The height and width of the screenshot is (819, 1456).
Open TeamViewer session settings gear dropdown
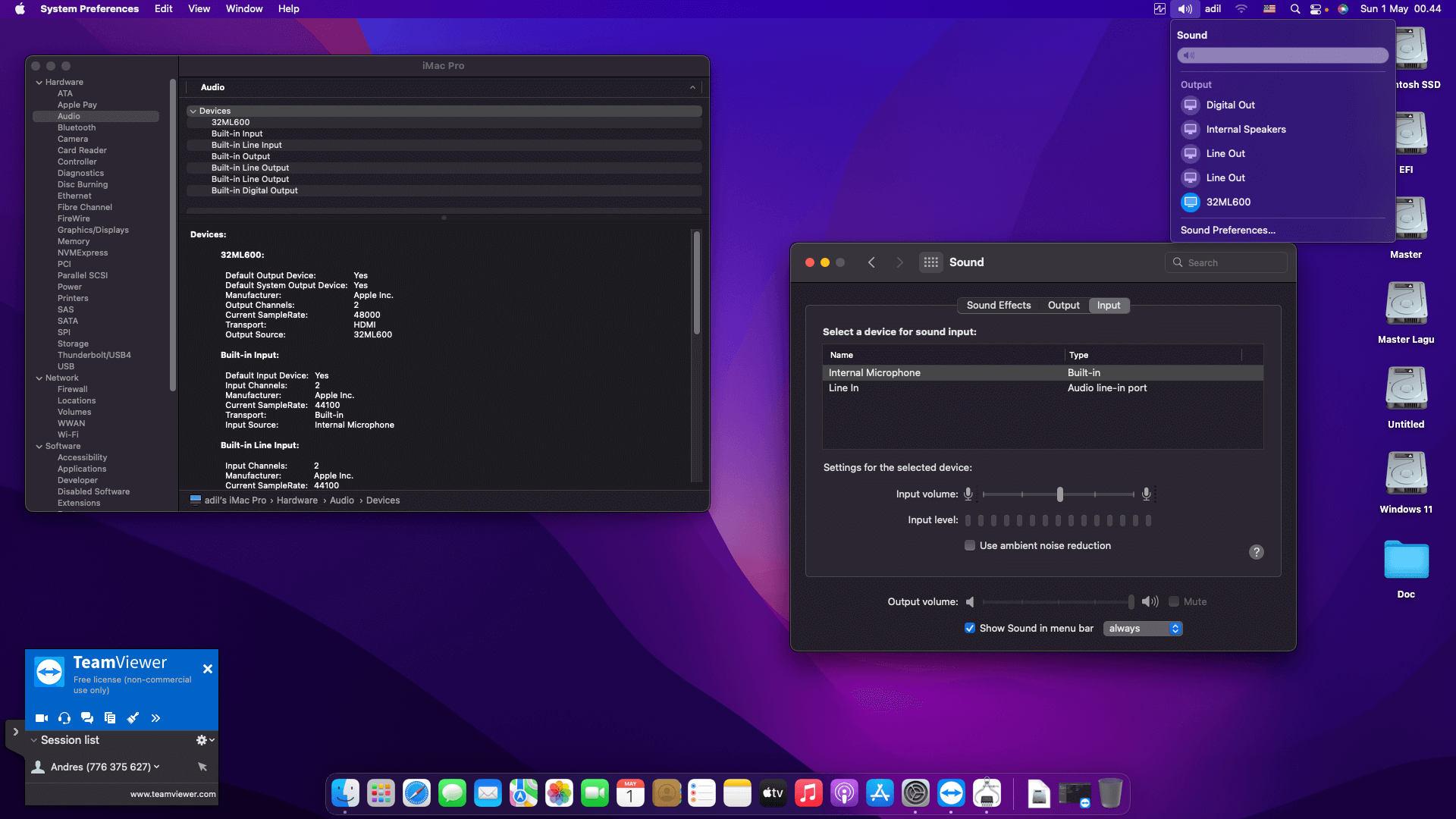click(x=206, y=740)
